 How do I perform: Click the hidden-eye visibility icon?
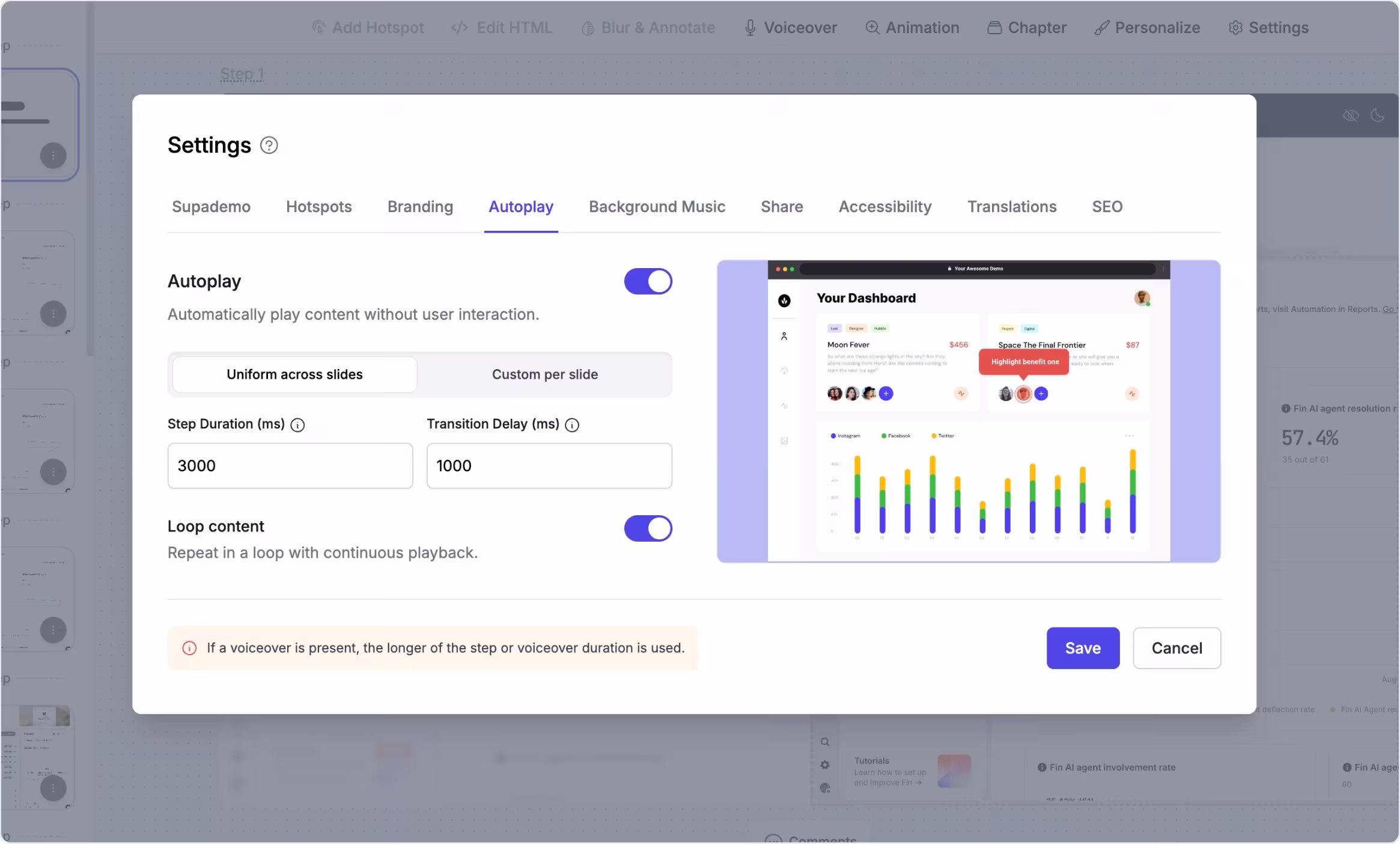1351,115
